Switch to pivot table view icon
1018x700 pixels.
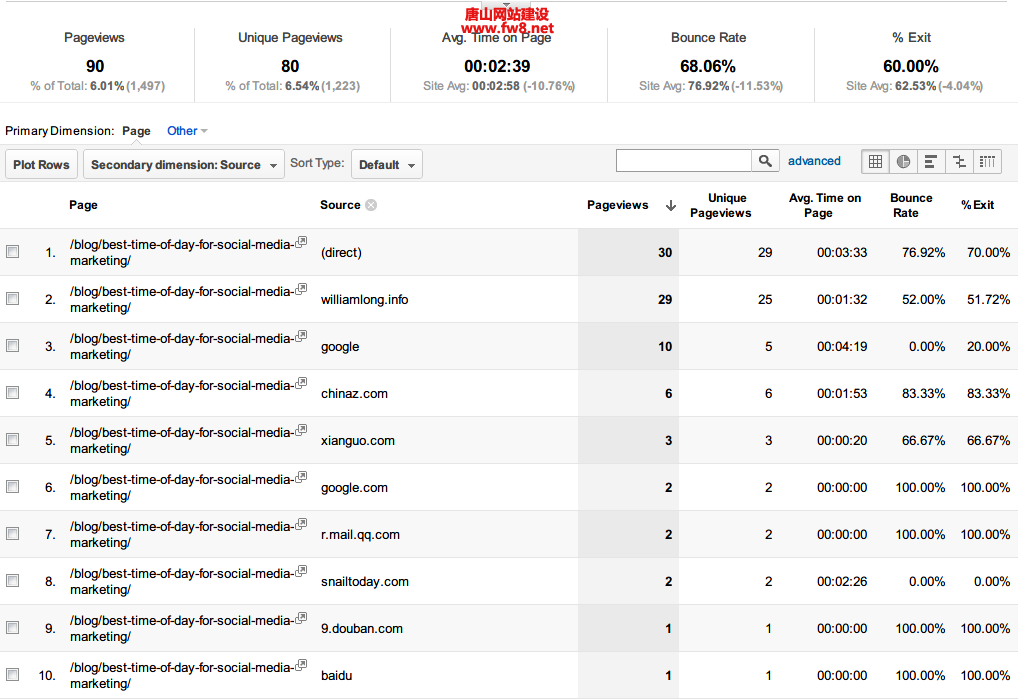click(x=987, y=162)
